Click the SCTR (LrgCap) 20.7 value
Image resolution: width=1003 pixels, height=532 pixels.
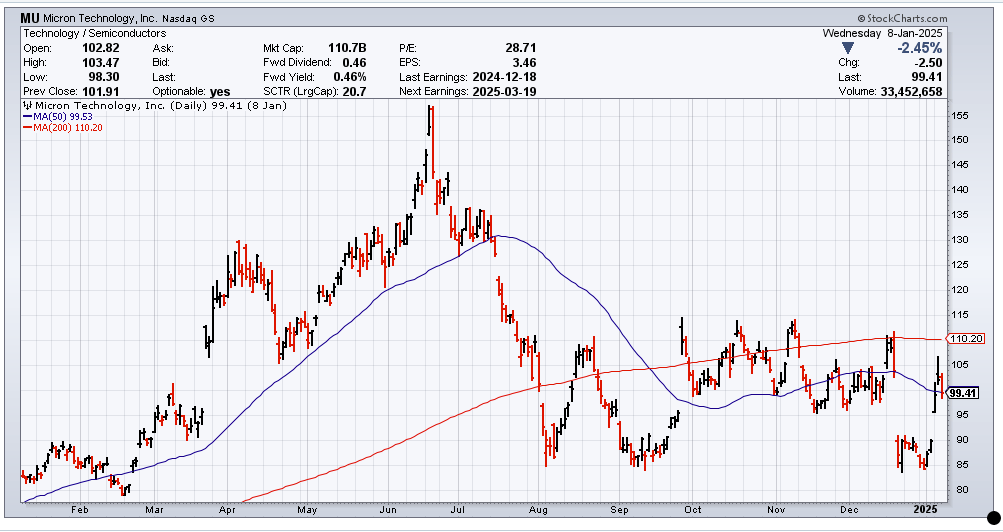354,91
